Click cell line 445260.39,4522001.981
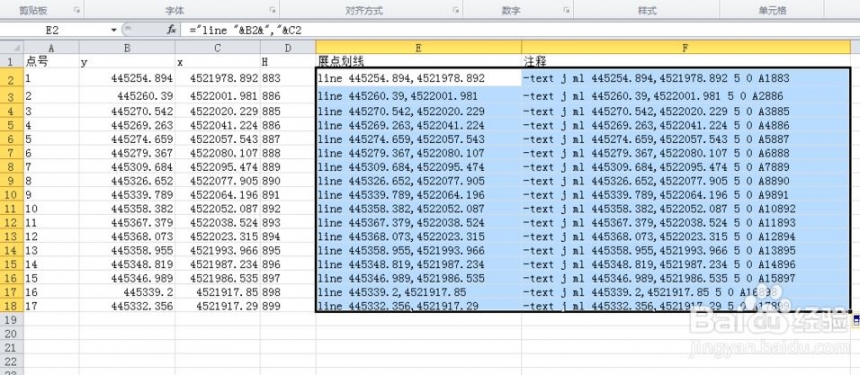Image resolution: width=860 pixels, height=375 pixels. click(x=418, y=96)
